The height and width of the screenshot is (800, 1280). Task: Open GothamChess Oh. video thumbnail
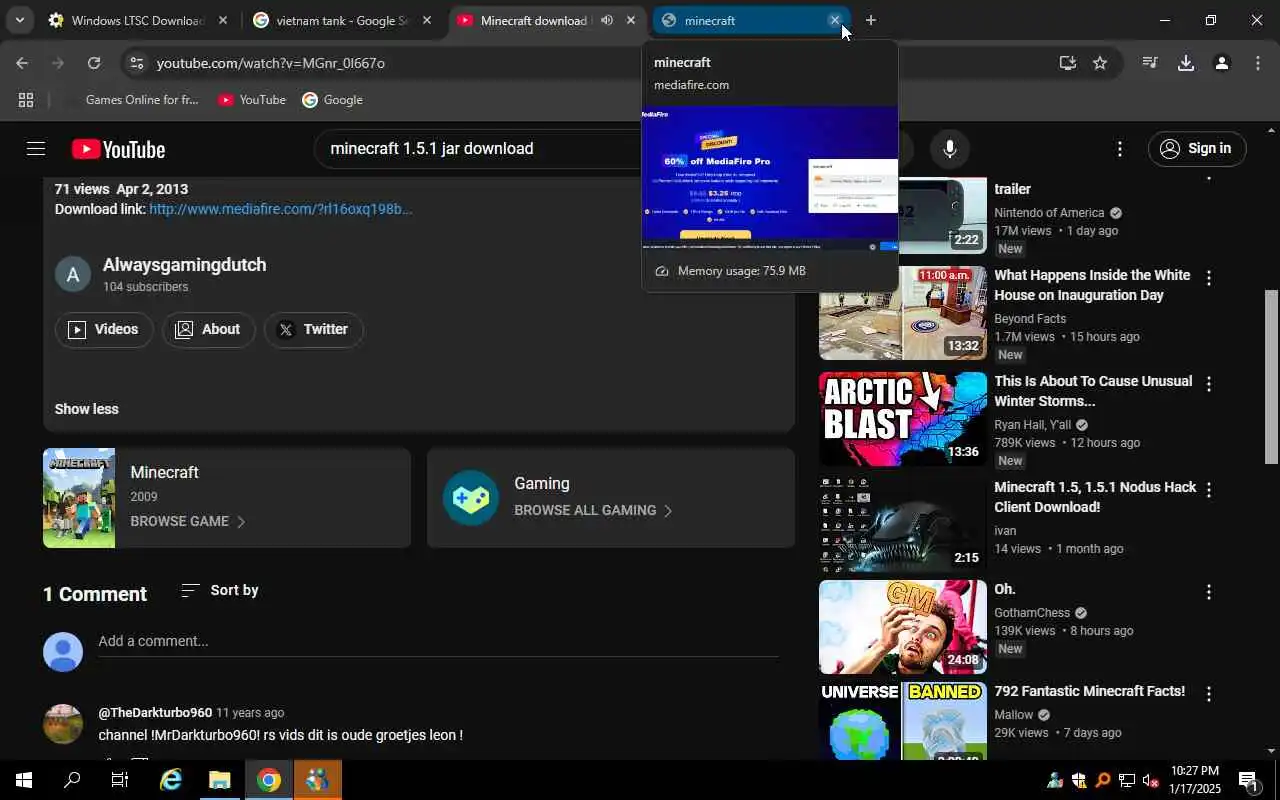(x=902, y=627)
